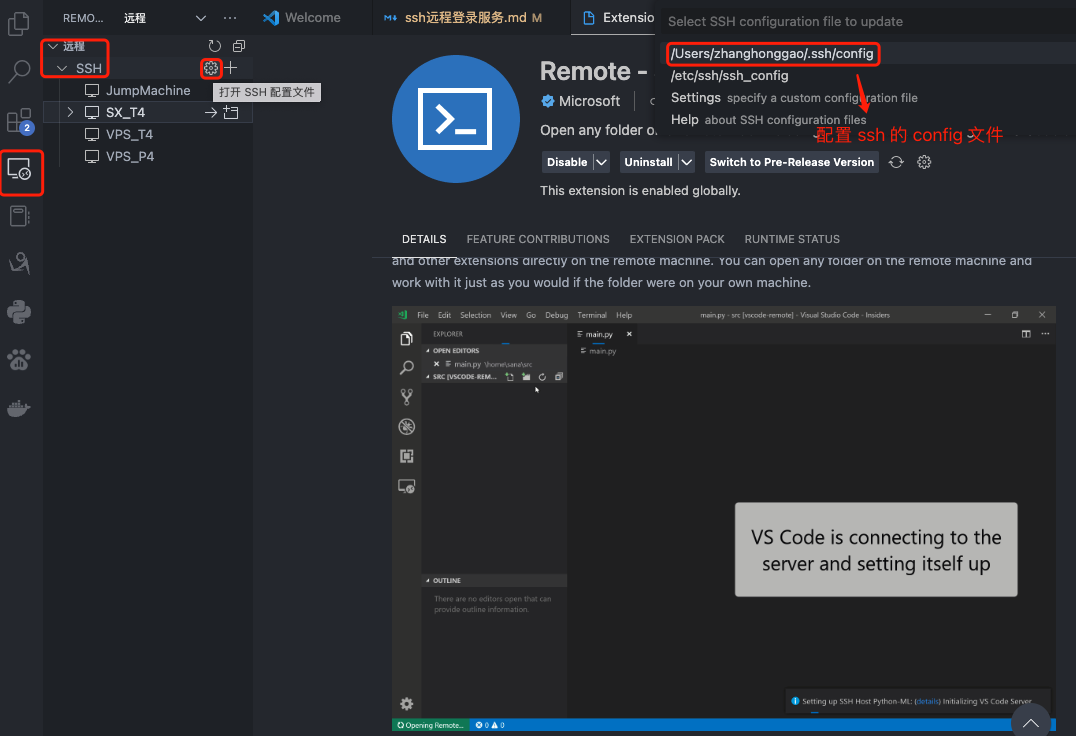Select the JumpMachine host entry
Image resolution: width=1076 pixels, height=736 pixels.
148,90
